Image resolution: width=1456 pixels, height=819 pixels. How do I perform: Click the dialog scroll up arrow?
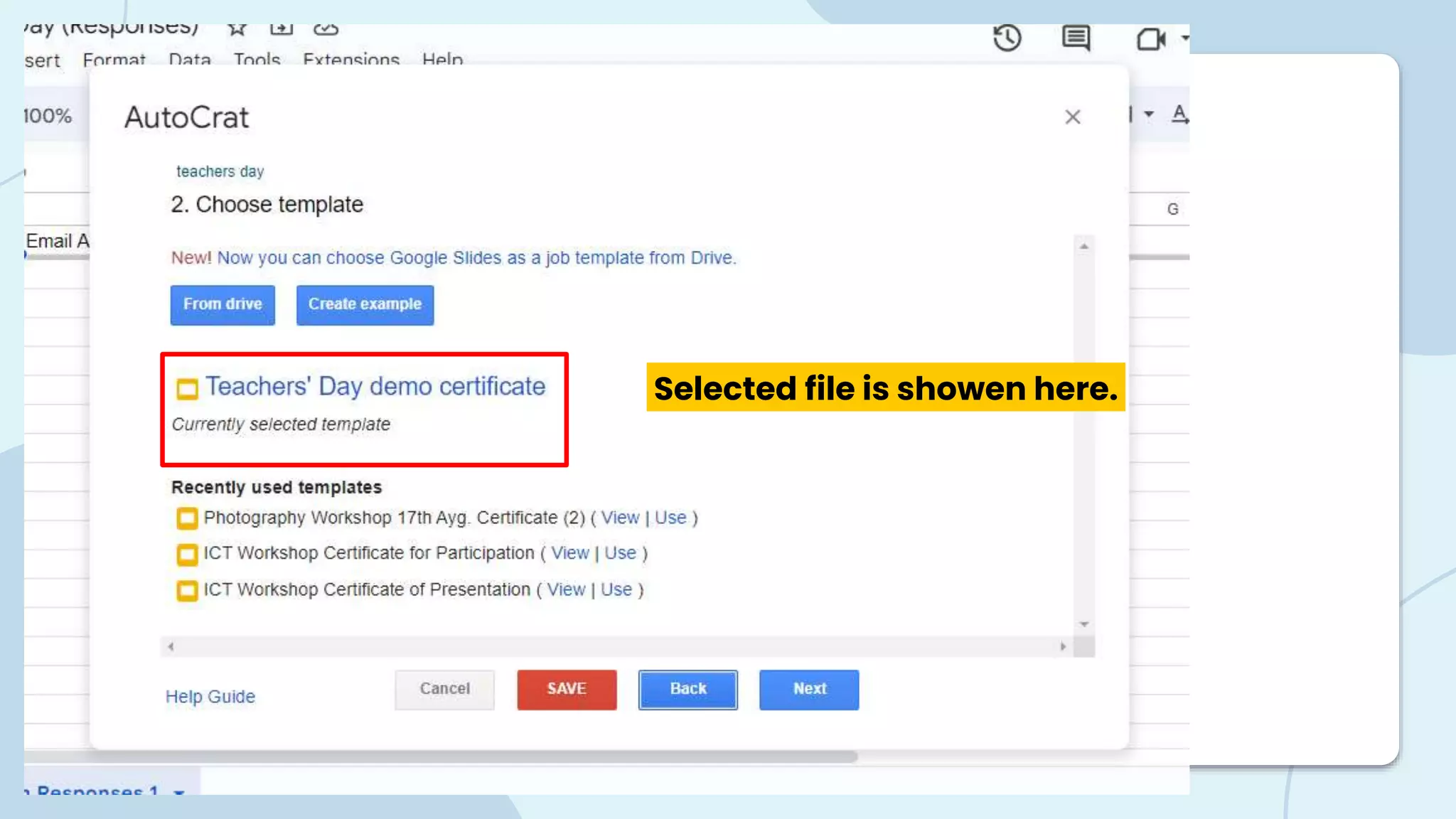1084,246
